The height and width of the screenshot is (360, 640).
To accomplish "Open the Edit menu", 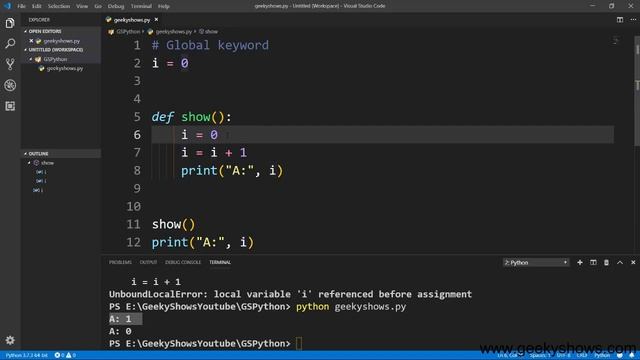I will point(37,6).
